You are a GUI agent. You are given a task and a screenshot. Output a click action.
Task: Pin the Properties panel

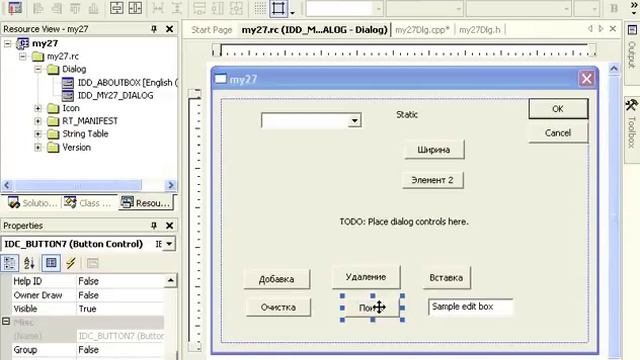(x=154, y=225)
